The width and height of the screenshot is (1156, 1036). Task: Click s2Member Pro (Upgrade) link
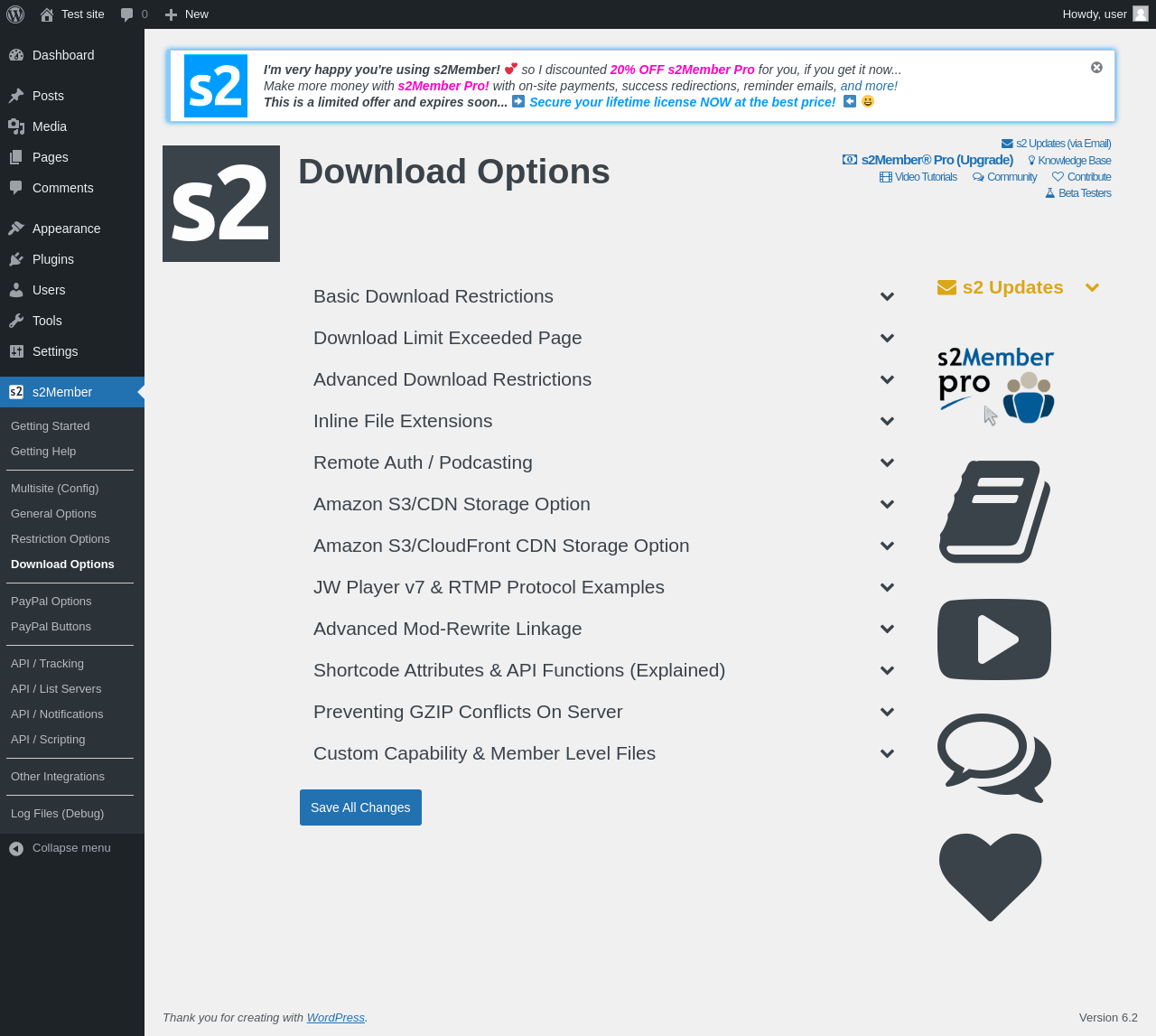[x=928, y=160]
